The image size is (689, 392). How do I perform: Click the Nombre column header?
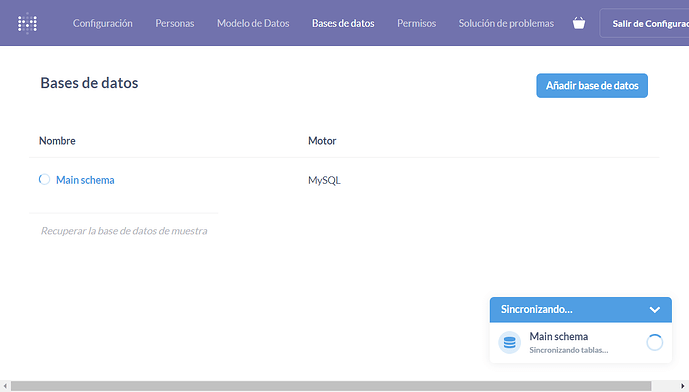[57, 141]
